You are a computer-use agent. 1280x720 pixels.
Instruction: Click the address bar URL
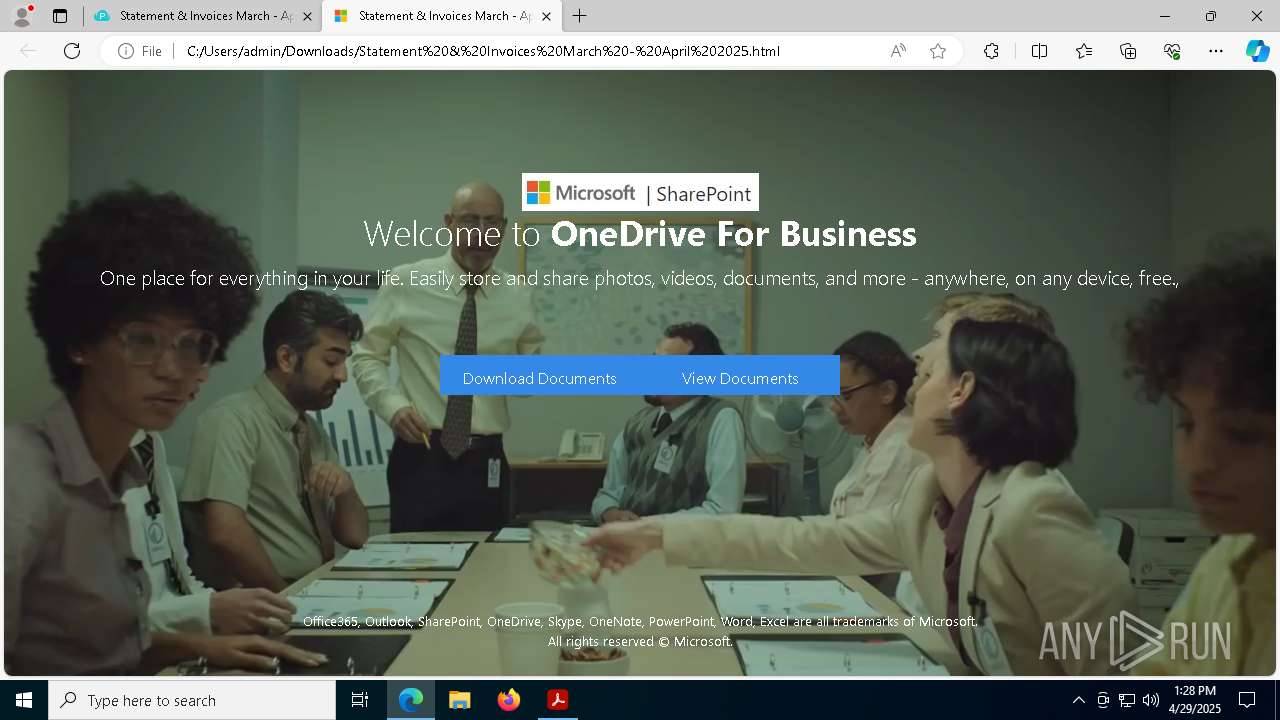(x=483, y=51)
